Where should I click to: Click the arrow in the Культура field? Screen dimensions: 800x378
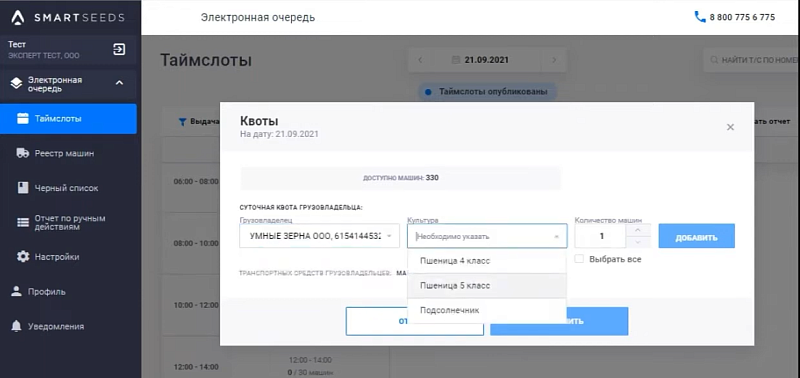pos(556,237)
